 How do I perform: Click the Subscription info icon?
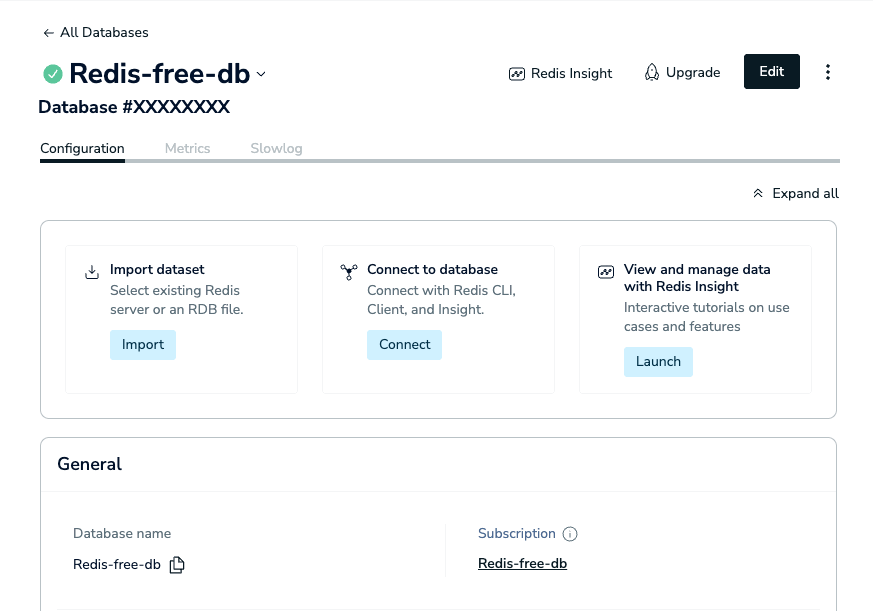570,534
